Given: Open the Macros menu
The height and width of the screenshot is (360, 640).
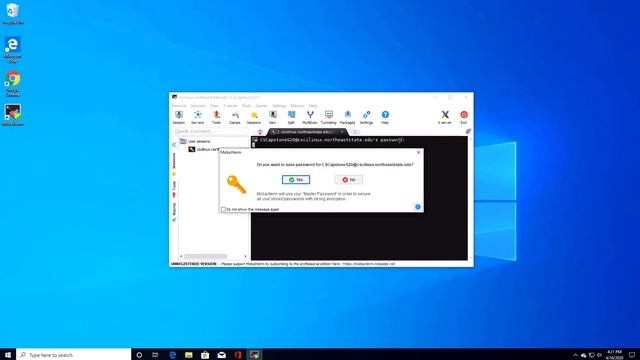Looking at the screenshot, I should [297, 106].
